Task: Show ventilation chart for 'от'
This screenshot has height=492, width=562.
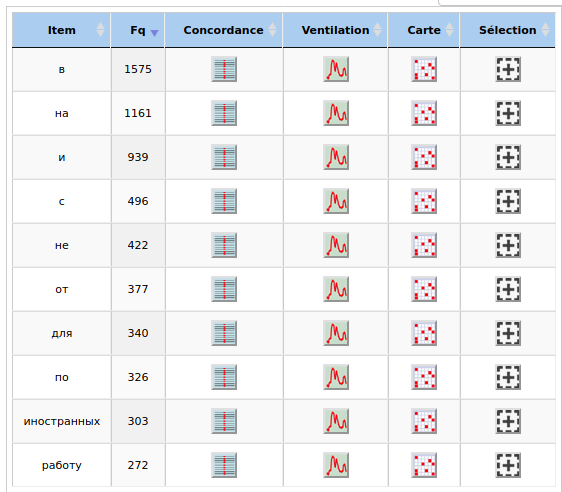Action: 336,289
